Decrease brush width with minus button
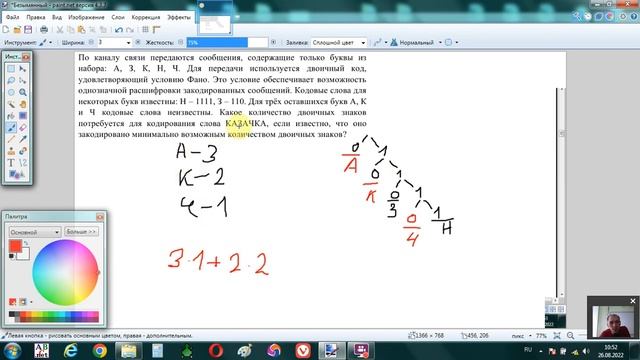Viewport: 640px width, 360px height. click(x=91, y=42)
